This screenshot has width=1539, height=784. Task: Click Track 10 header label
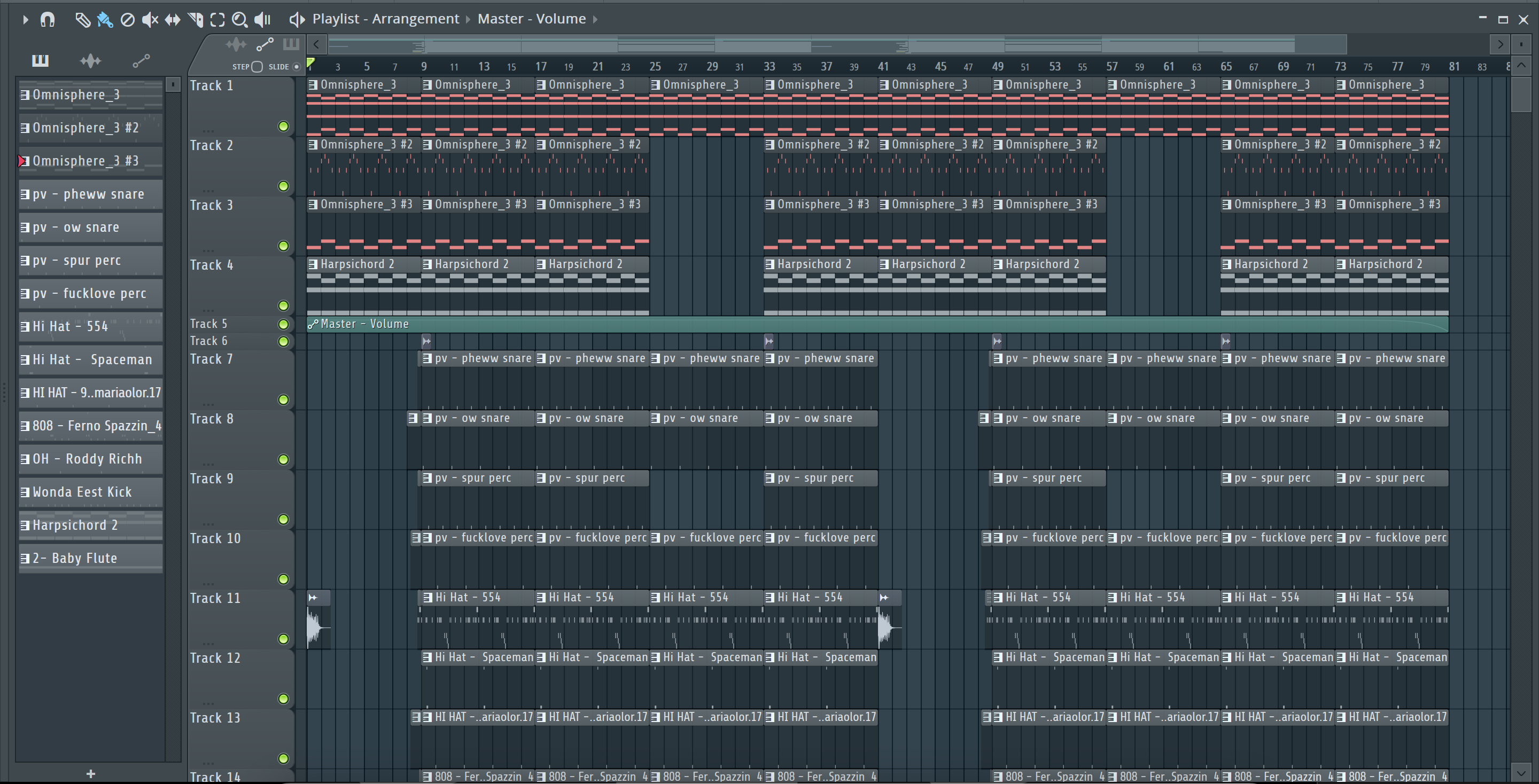coord(215,538)
